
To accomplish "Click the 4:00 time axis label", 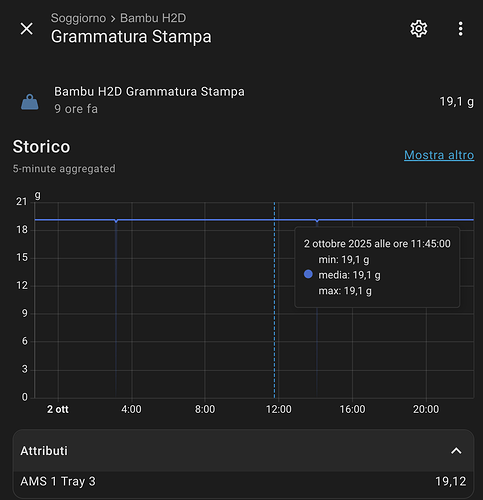I will (131, 409).
